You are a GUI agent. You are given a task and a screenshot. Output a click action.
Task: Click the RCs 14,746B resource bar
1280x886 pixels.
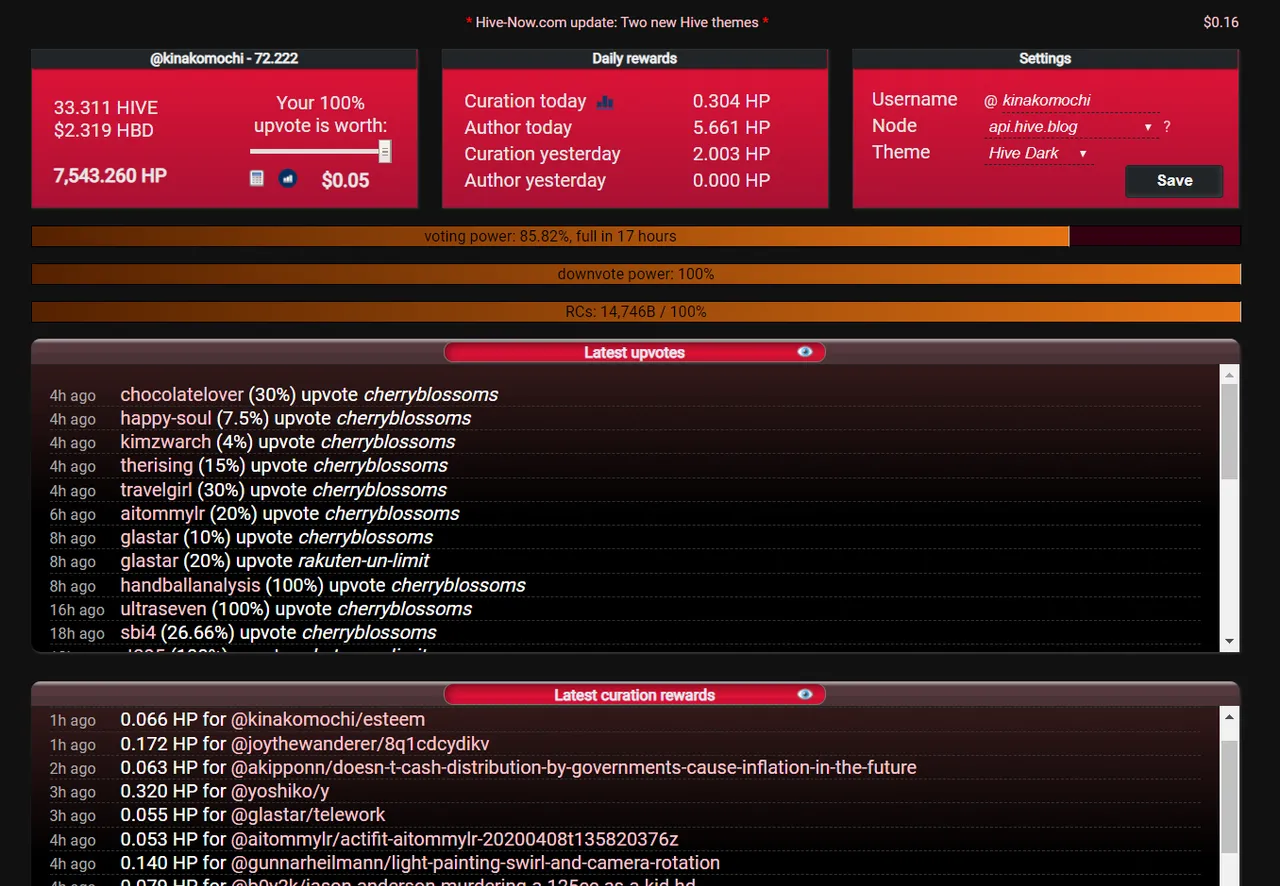(636, 312)
